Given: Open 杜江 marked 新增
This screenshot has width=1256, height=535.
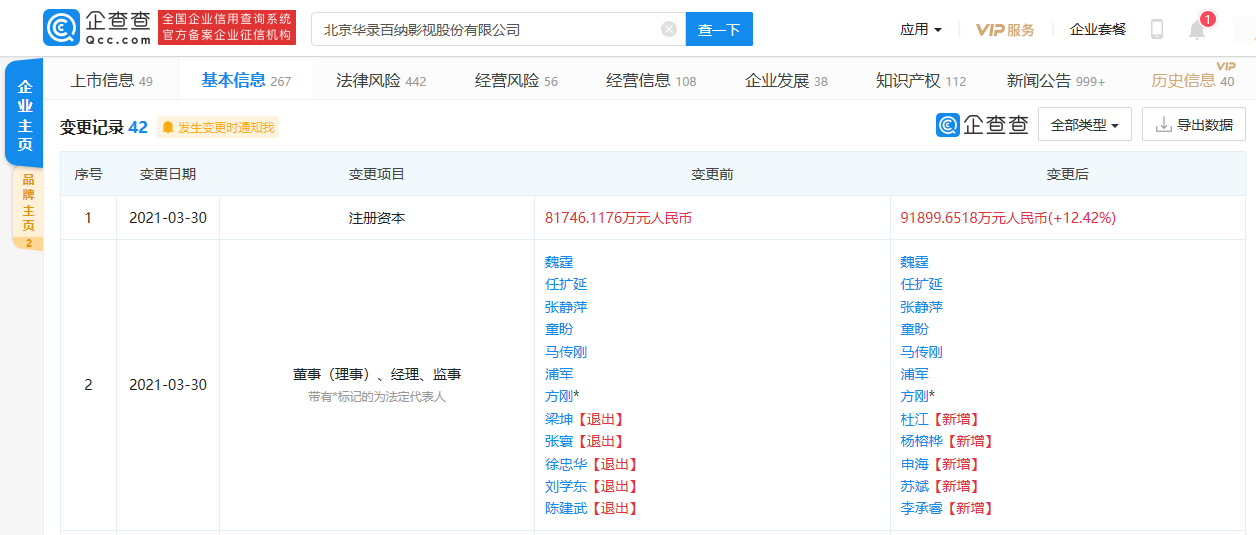Looking at the screenshot, I should pos(914,419).
